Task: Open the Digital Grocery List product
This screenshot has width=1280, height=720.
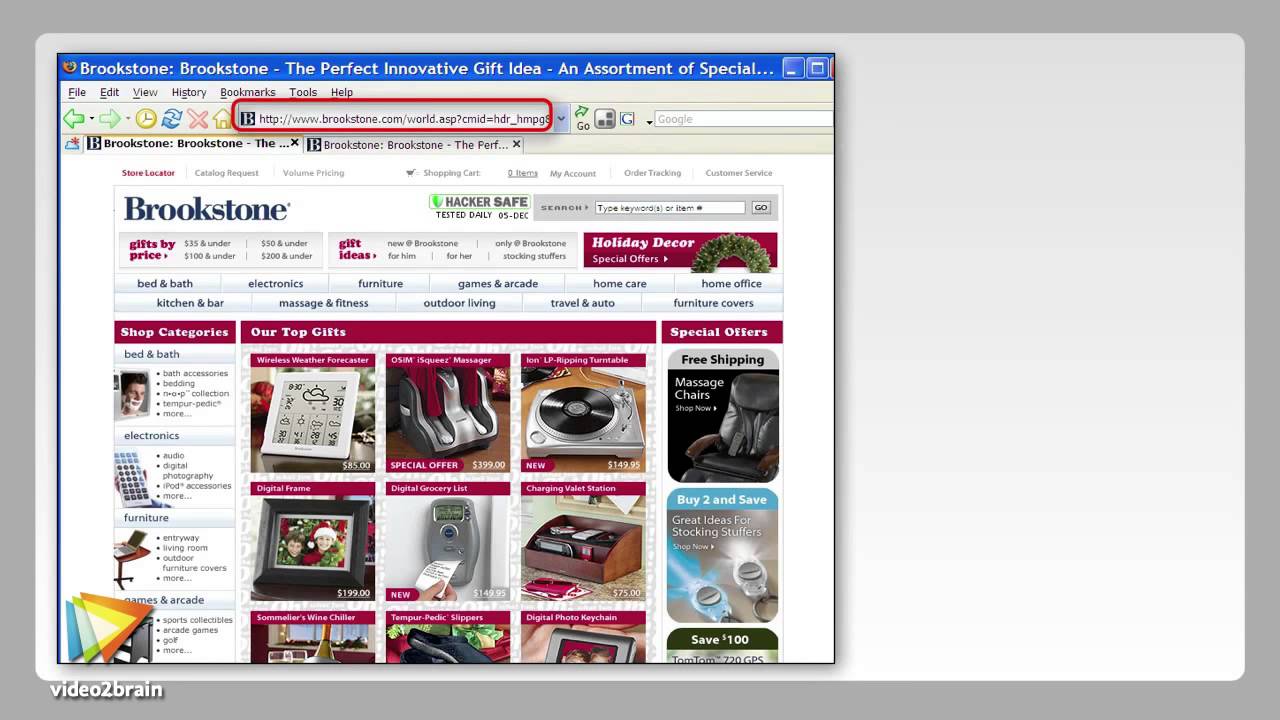Action: [447, 541]
